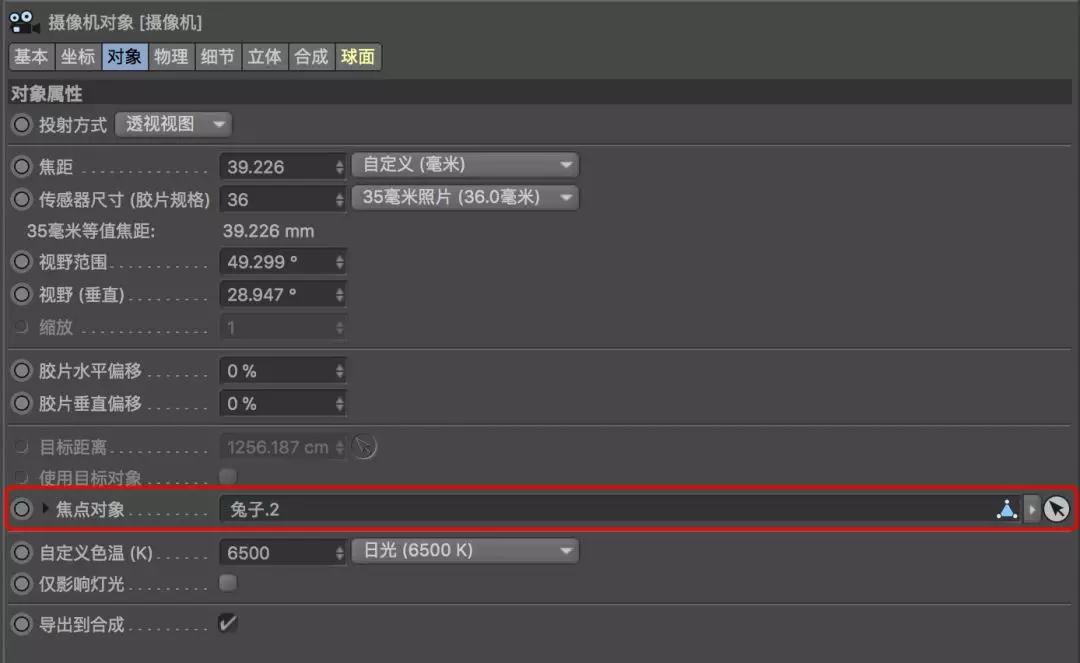Toggle the 投射方式 animation circle
This screenshot has width=1080, height=663.
[22, 125]
